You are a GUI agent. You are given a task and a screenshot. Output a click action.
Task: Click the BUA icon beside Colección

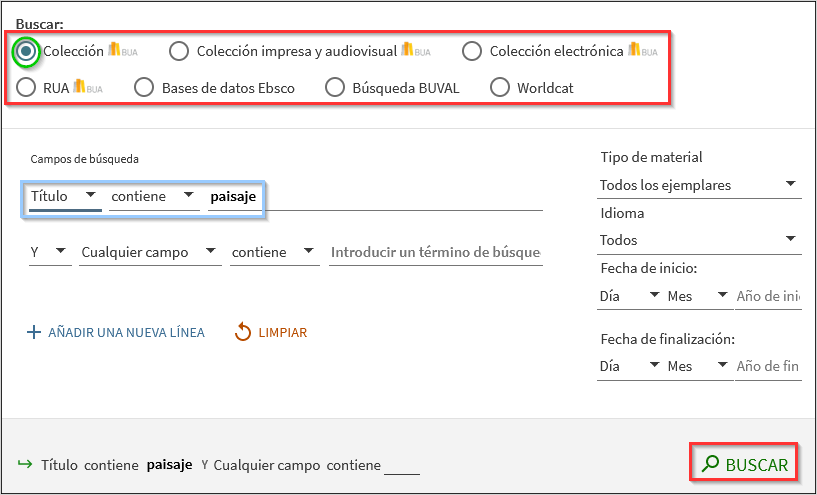tap(121, 51)
